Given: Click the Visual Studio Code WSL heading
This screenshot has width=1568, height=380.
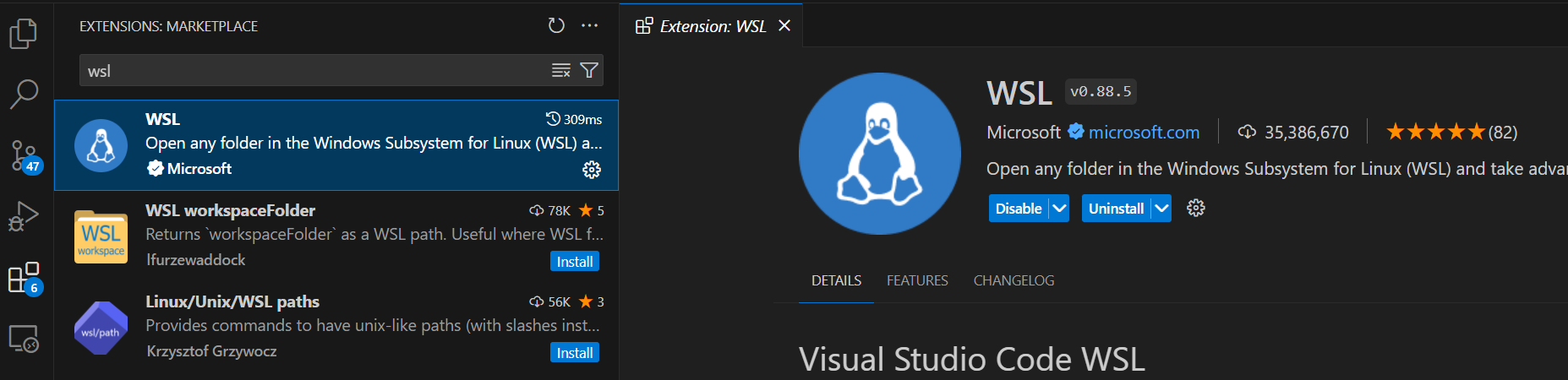Looking at the screenshot, I should (x=972, y=360).
